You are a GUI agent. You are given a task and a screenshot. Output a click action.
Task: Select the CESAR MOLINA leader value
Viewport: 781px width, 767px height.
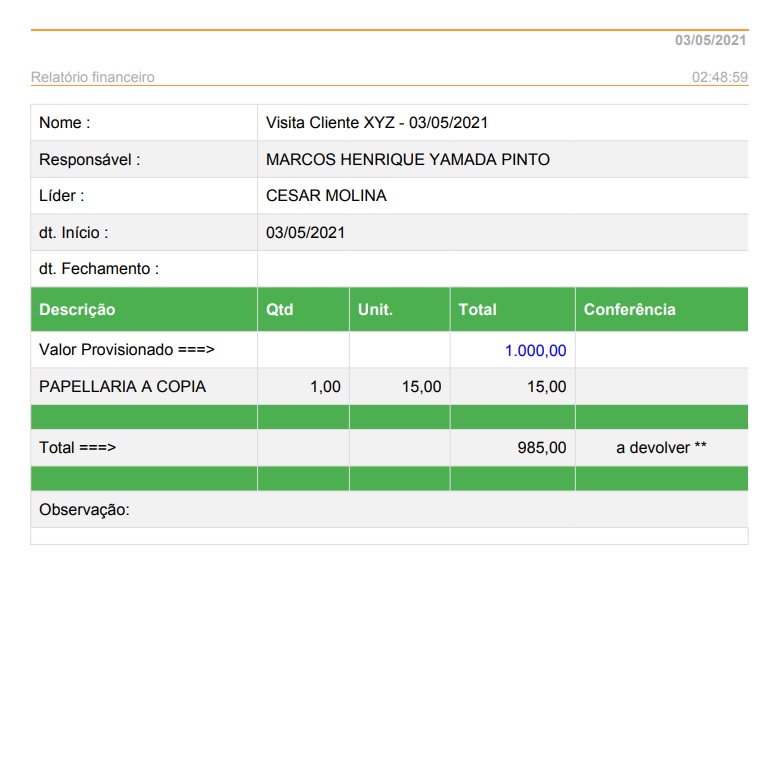click(326, 196)
